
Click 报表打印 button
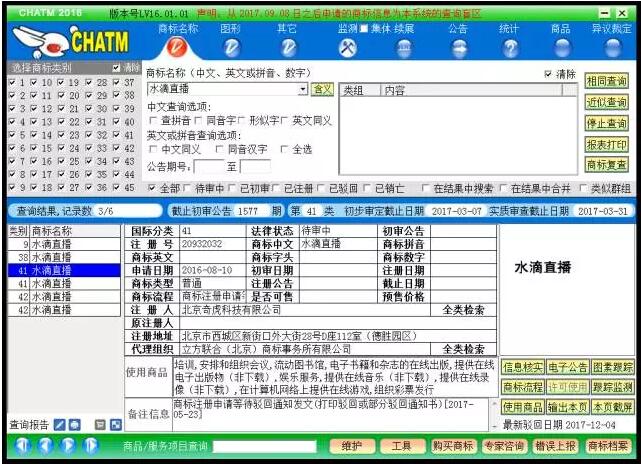click(x=606, y=144)
